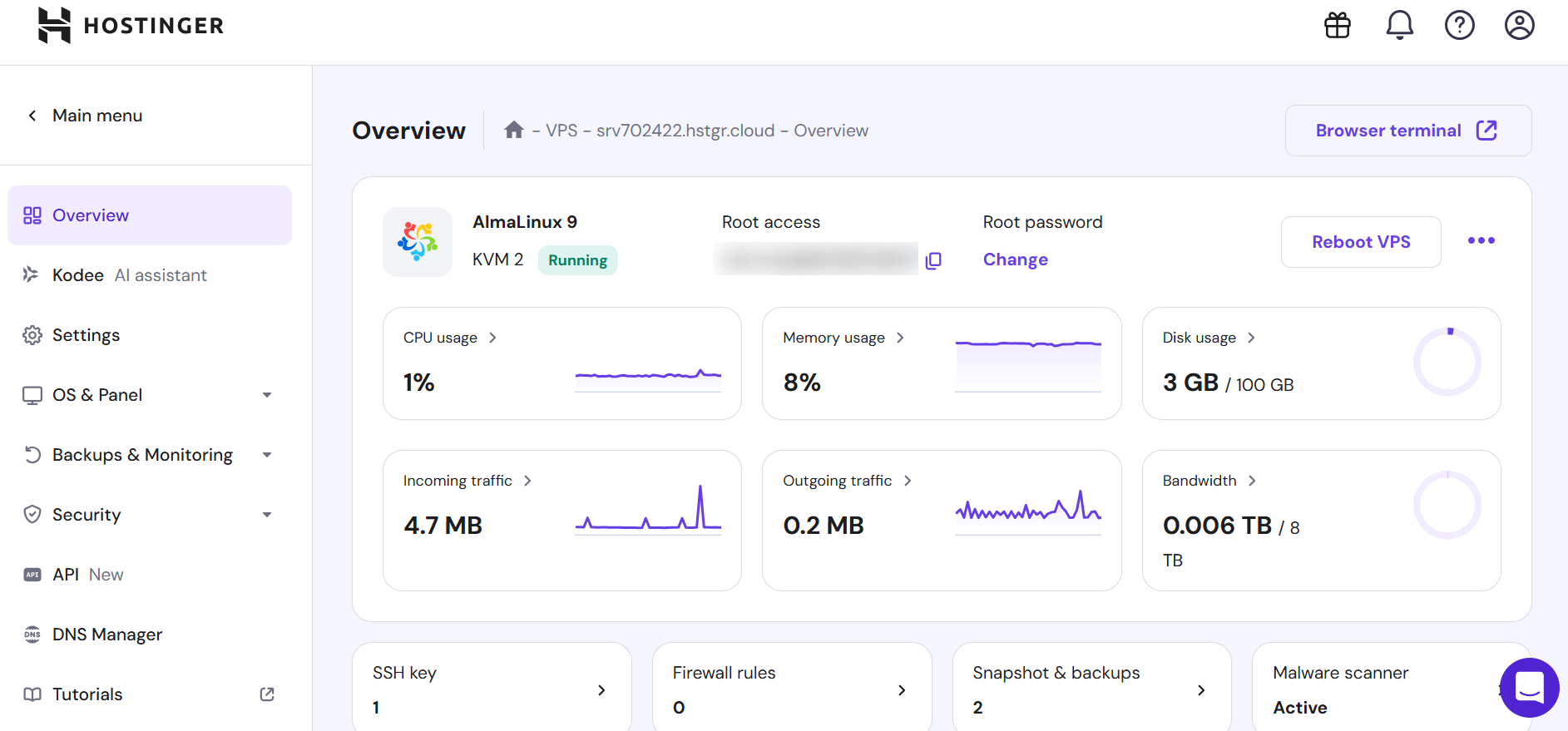Click the OS & Panel monitor icon
The width and height of the screenshot is (1568, 731).
32,395
